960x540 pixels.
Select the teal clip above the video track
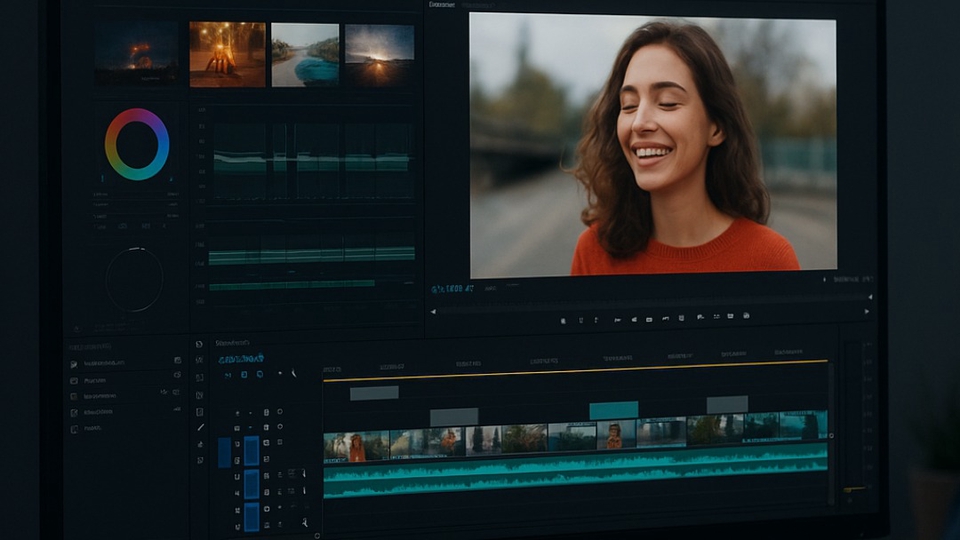(613, 410)
